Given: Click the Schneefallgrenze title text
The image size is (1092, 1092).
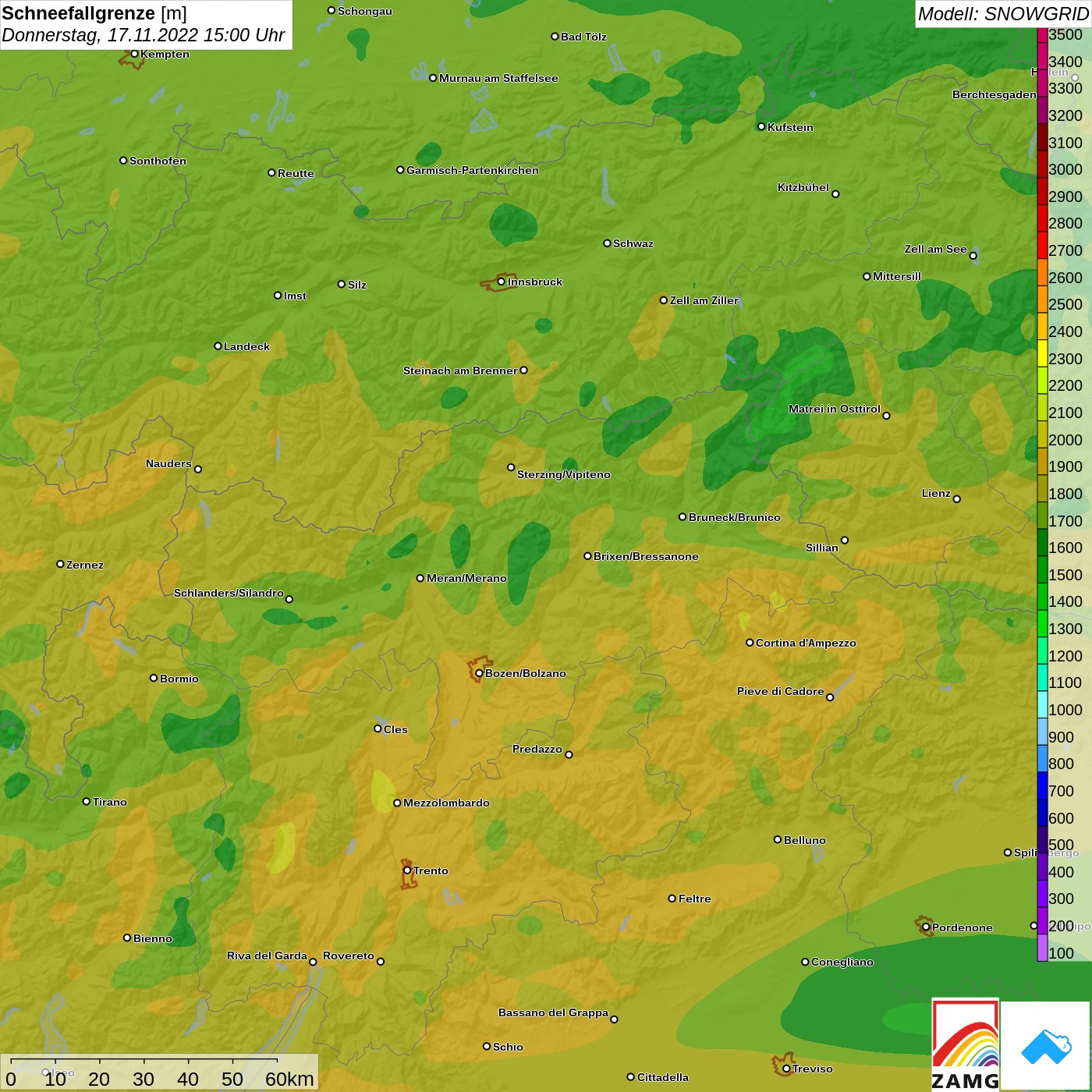Looking at the screenshot, I should tap(78, 13).
